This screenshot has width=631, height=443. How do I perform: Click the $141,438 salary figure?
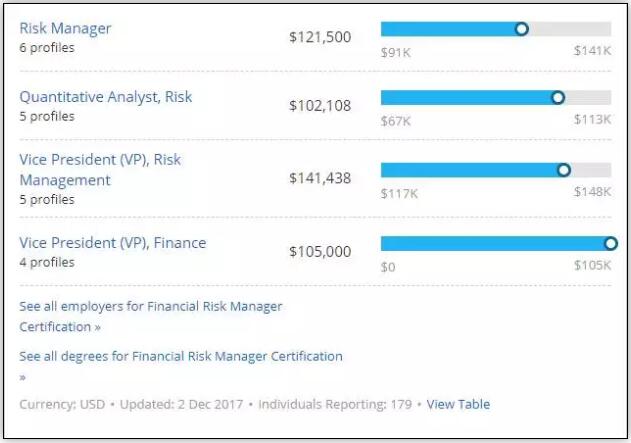point(320,178)
